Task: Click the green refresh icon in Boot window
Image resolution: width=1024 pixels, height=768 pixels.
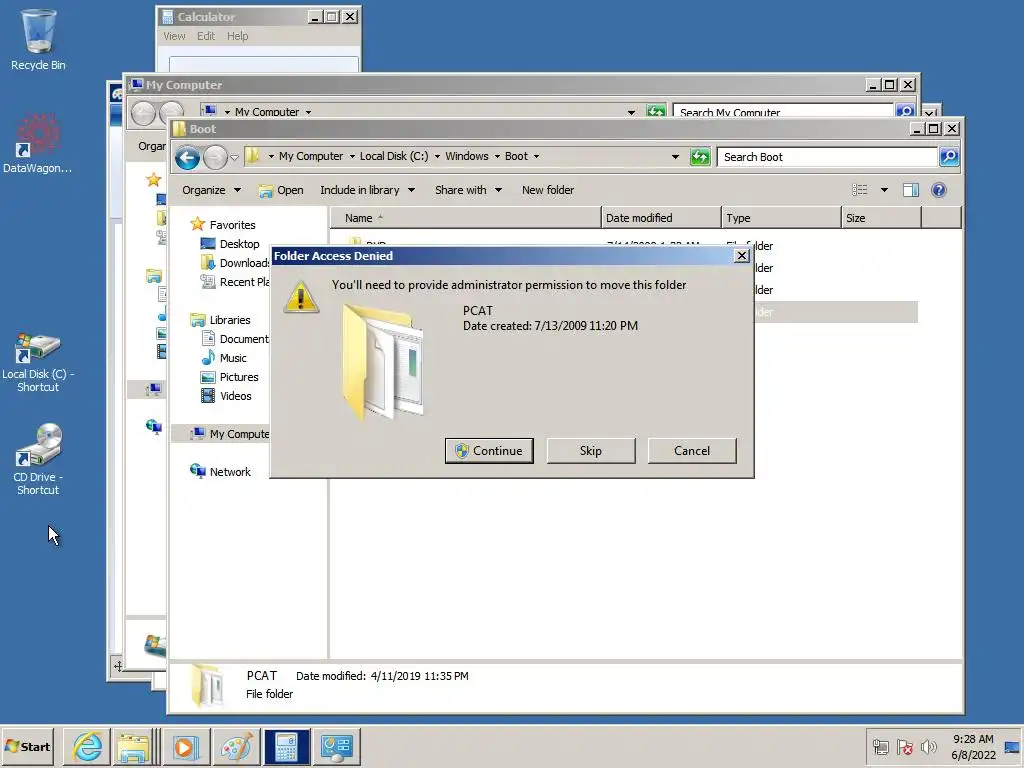Action: [699, 157]
